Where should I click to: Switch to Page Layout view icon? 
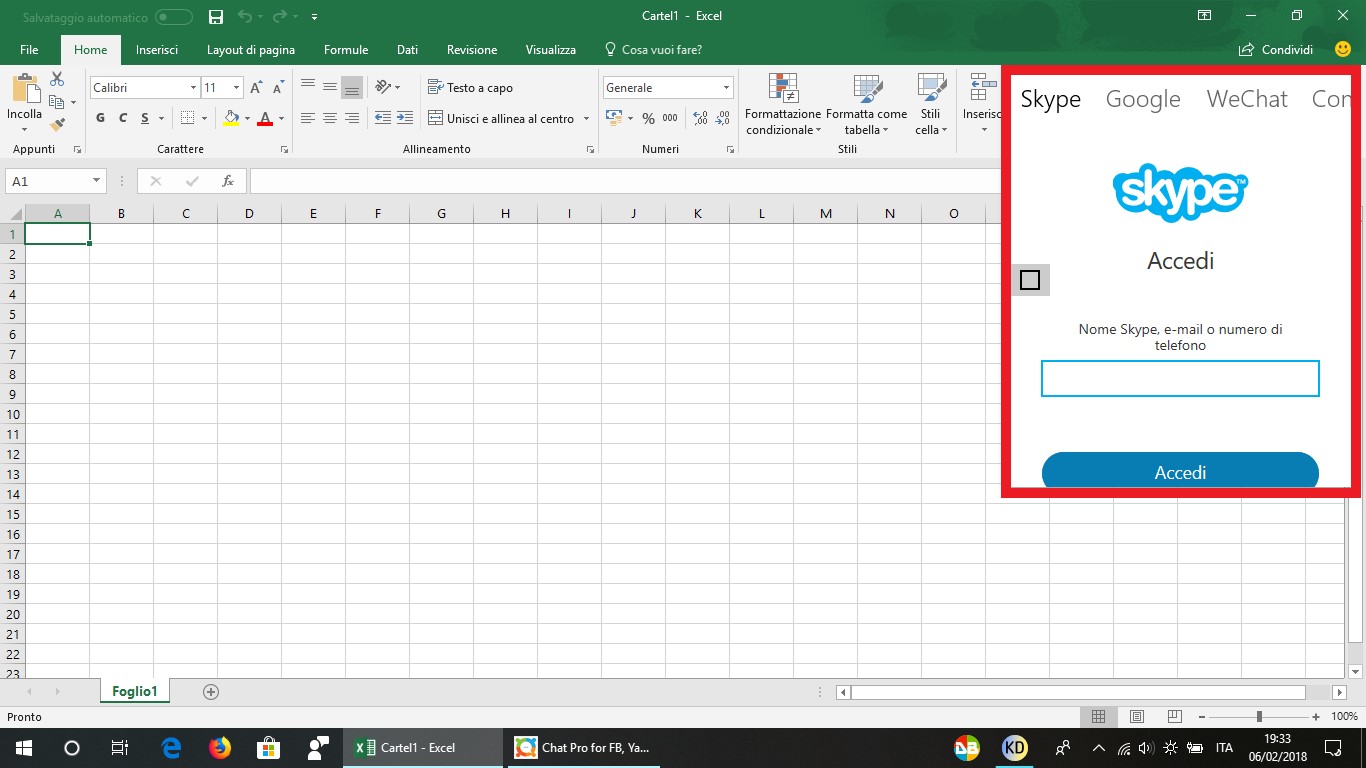click(x=1137, y=716)
